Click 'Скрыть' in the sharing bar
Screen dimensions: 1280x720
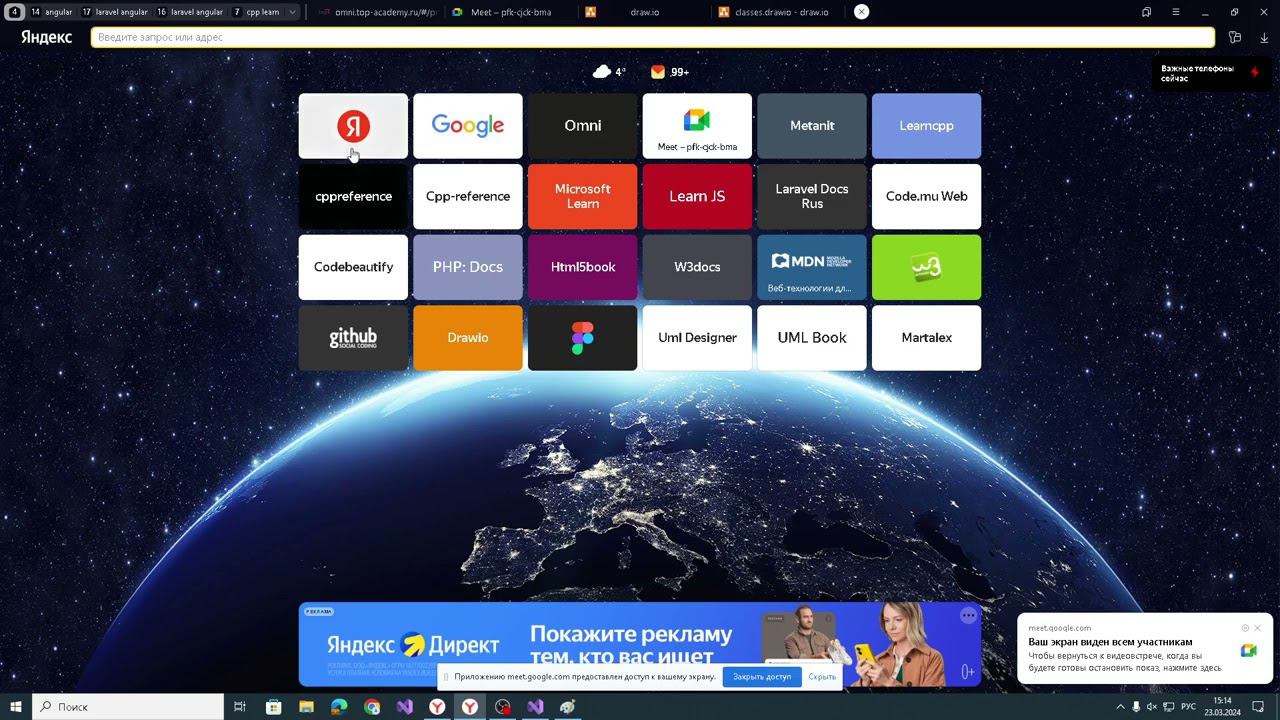click(x=822, y=677)
